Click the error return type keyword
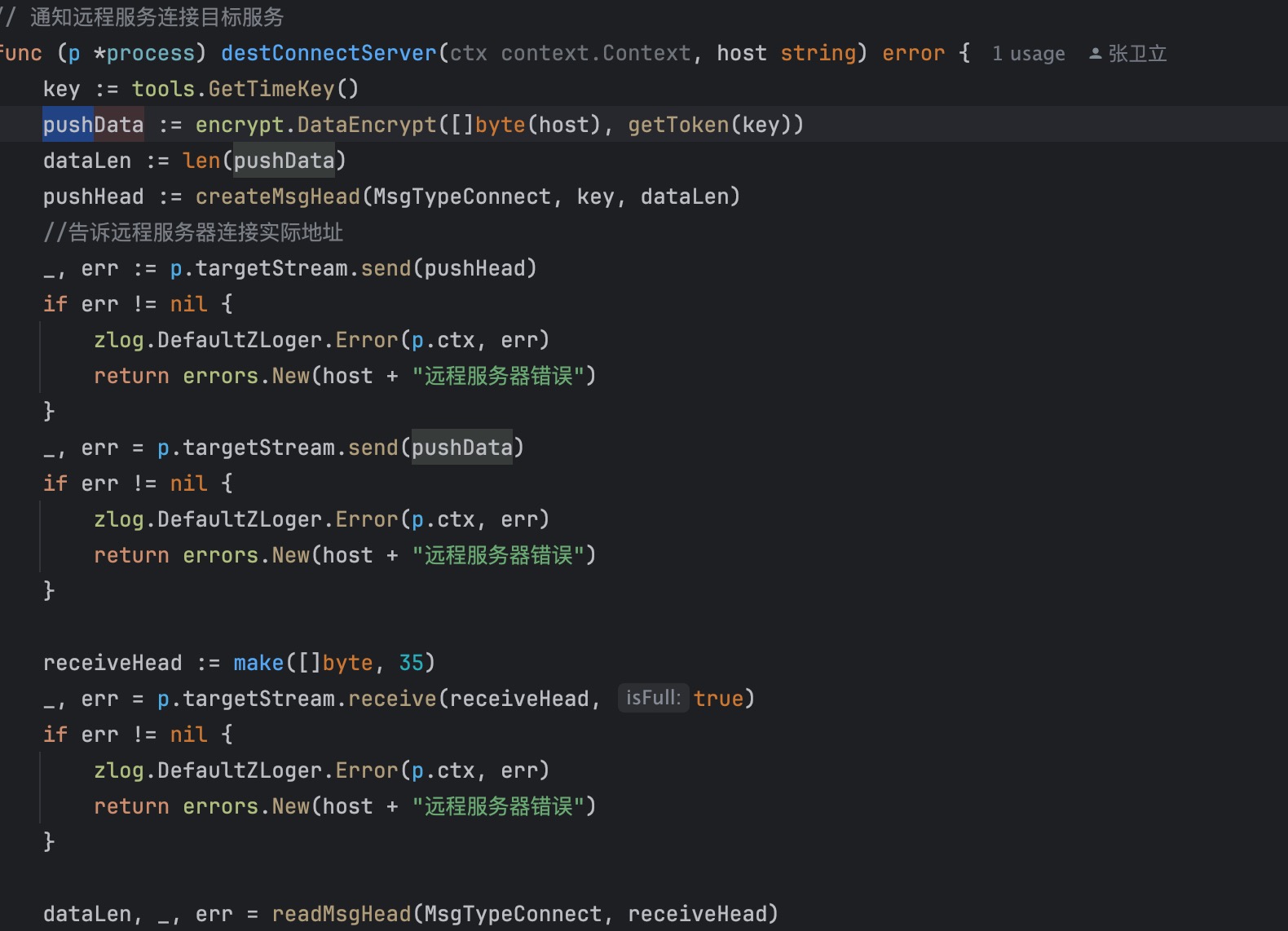The width and height of the screenshot is (1288, 931). [x=914, y=53]
